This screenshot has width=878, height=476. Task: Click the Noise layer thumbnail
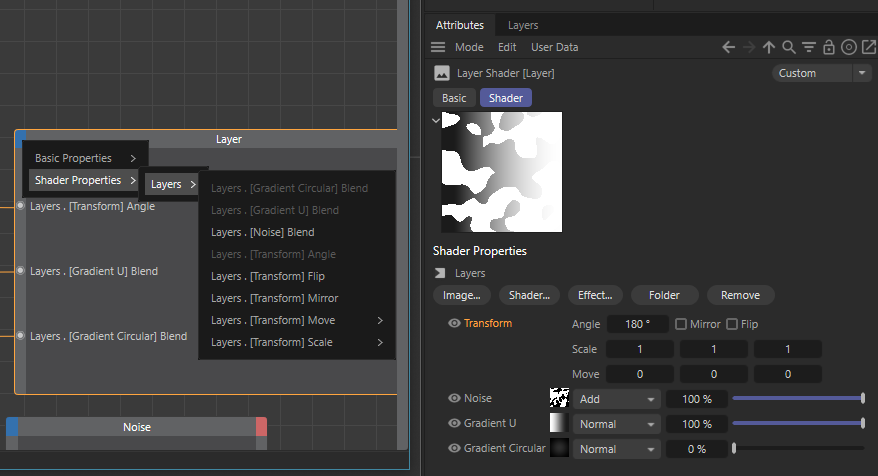pyautogui.click(x=559, y=398)
